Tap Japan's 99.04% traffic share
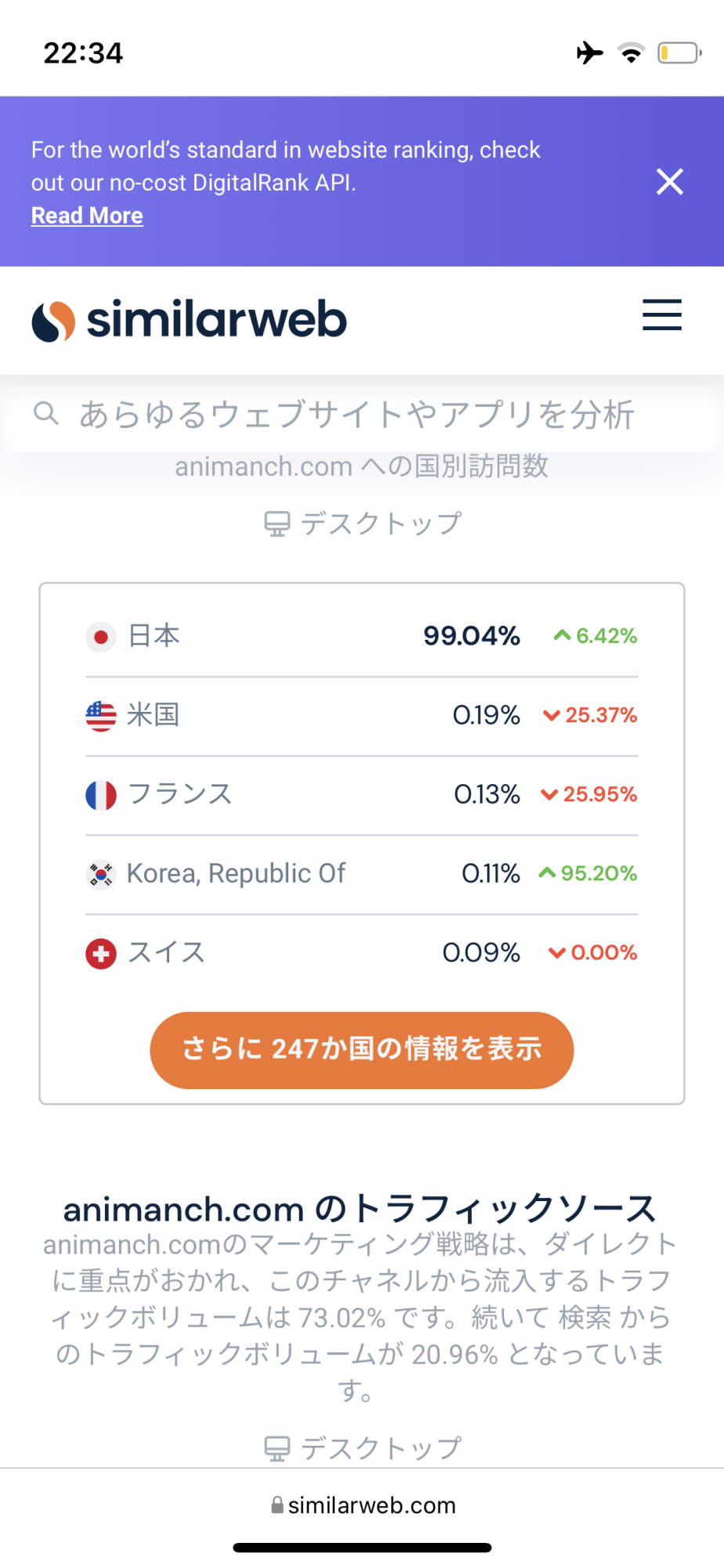The height and width of the screenshot is (1568, 724). 472,636
